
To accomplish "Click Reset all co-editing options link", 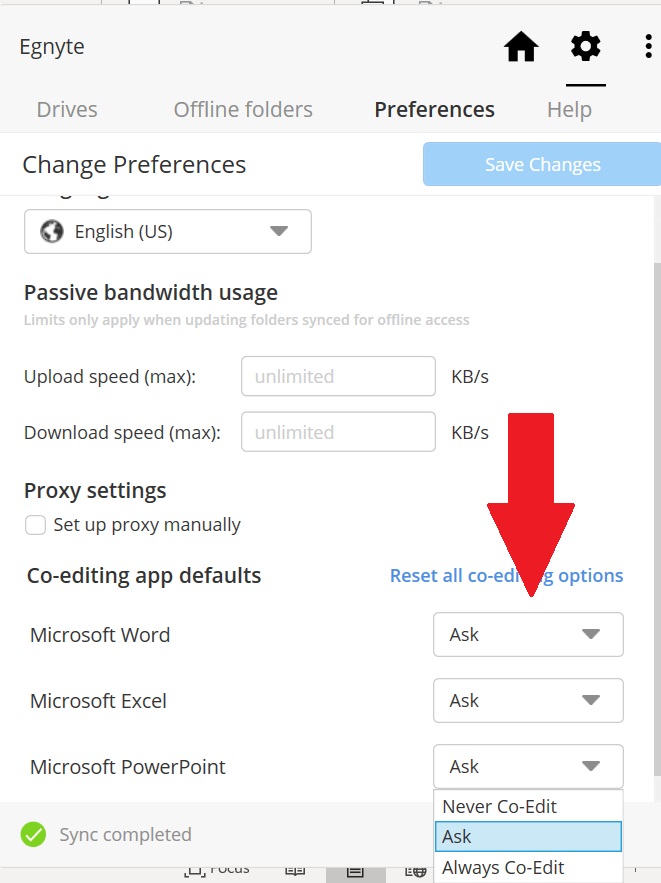I will pos(506,576).
